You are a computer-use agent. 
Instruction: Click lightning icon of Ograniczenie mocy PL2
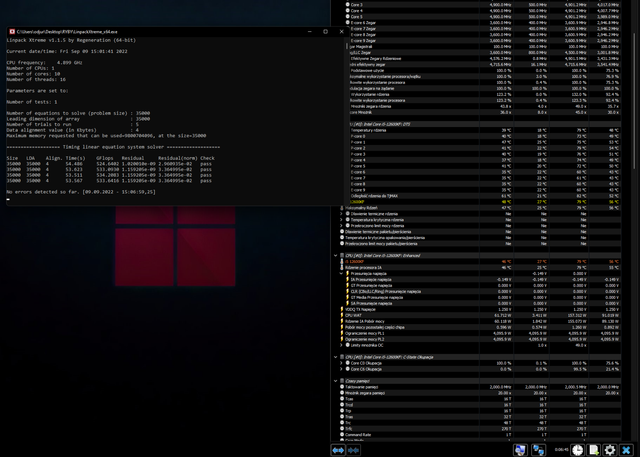[x=342, y=339]
